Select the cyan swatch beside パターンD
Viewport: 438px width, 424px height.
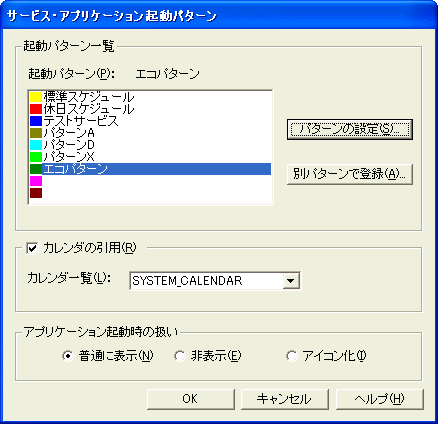[x=36, y=145]
